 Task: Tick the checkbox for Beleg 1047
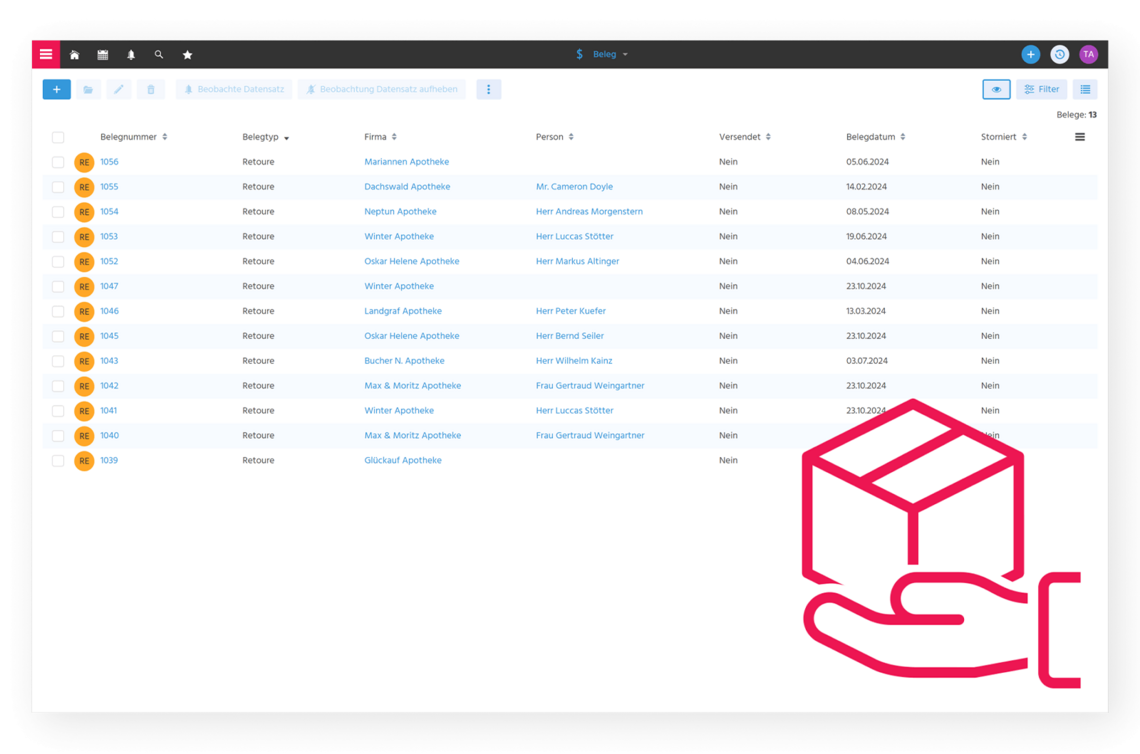click(x=58, y=287)
